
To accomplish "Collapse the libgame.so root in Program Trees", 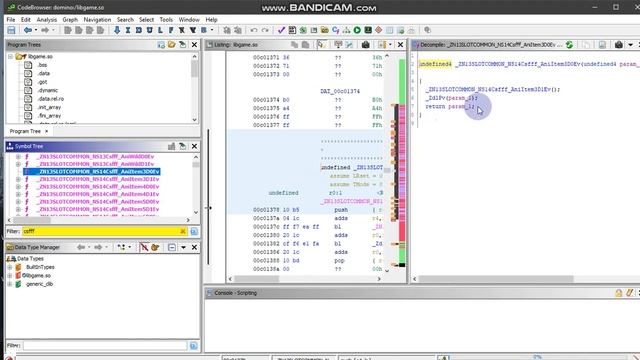I will [10, 57].
